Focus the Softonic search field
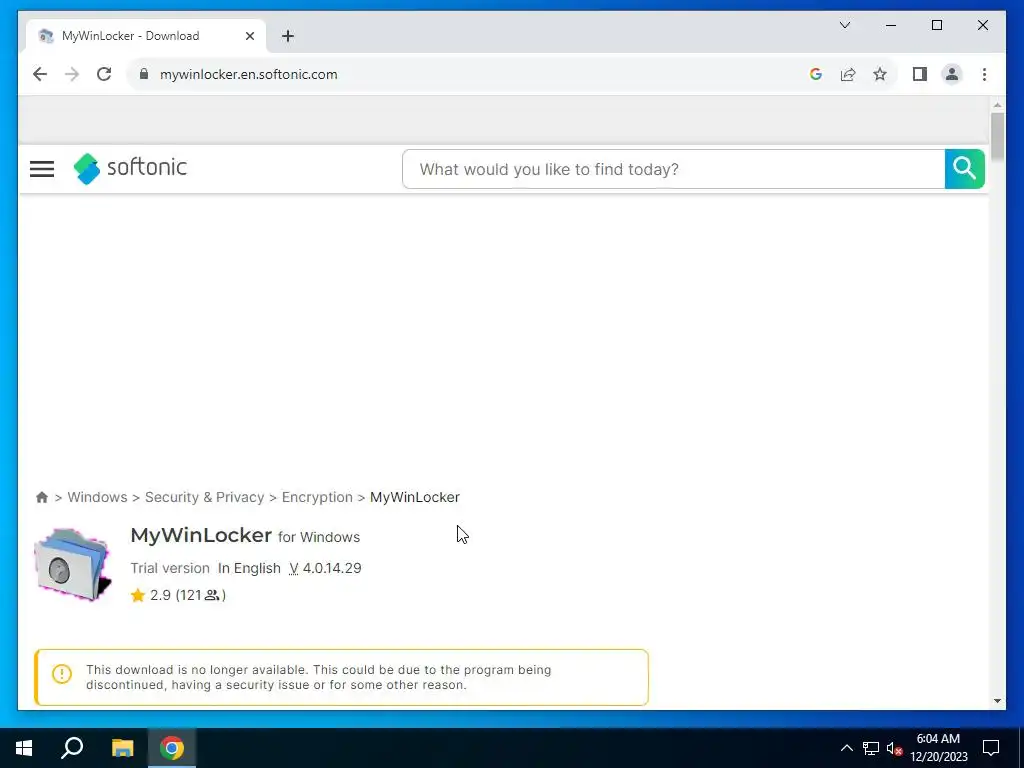The image size is (1024, 768). pyautogui.click(x=673, y=169)
